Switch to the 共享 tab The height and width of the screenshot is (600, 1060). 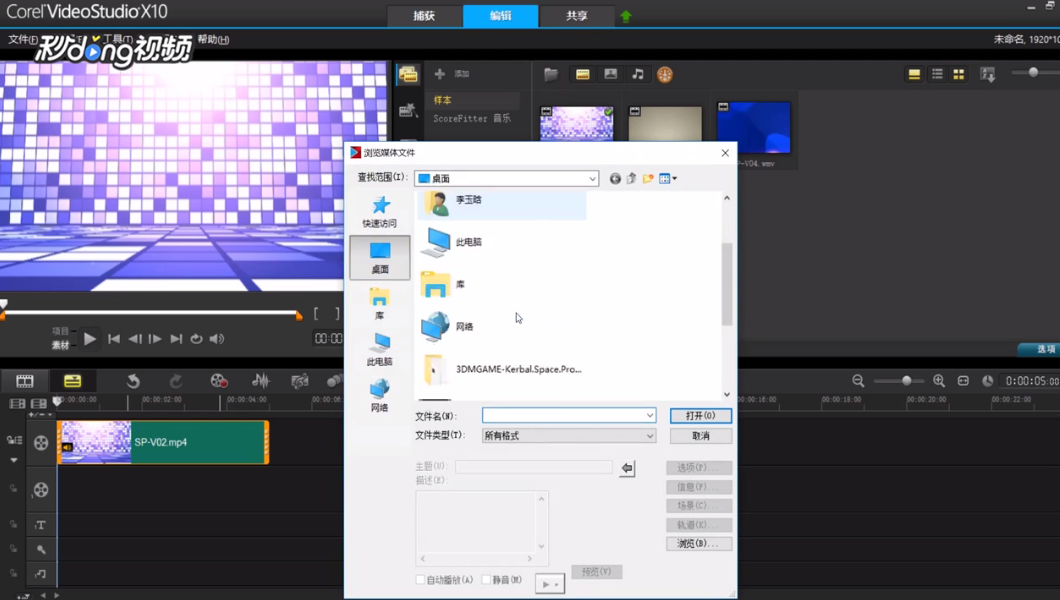coord(577,16)
